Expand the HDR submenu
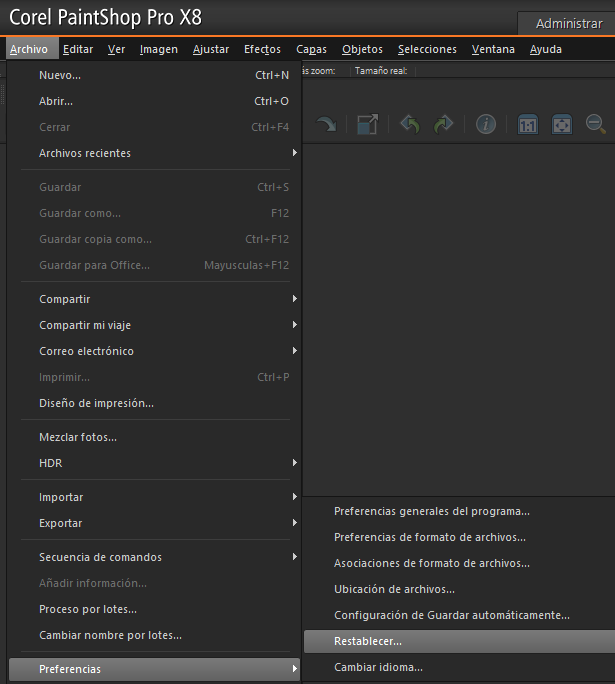This screenshot has width=615, height=684. (x=155, y=463)
